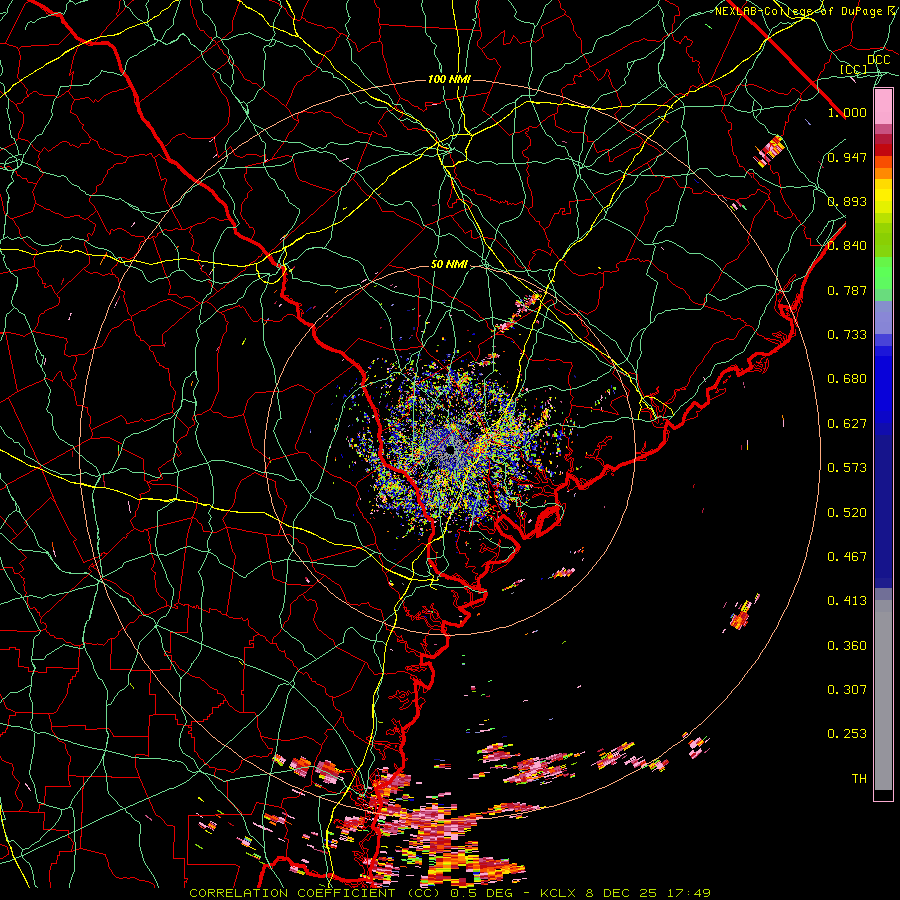Image resolution: width=900 pixels, height=900 pixels.
Task: Select the 0.733 scale value
Action: pos(847,335)
